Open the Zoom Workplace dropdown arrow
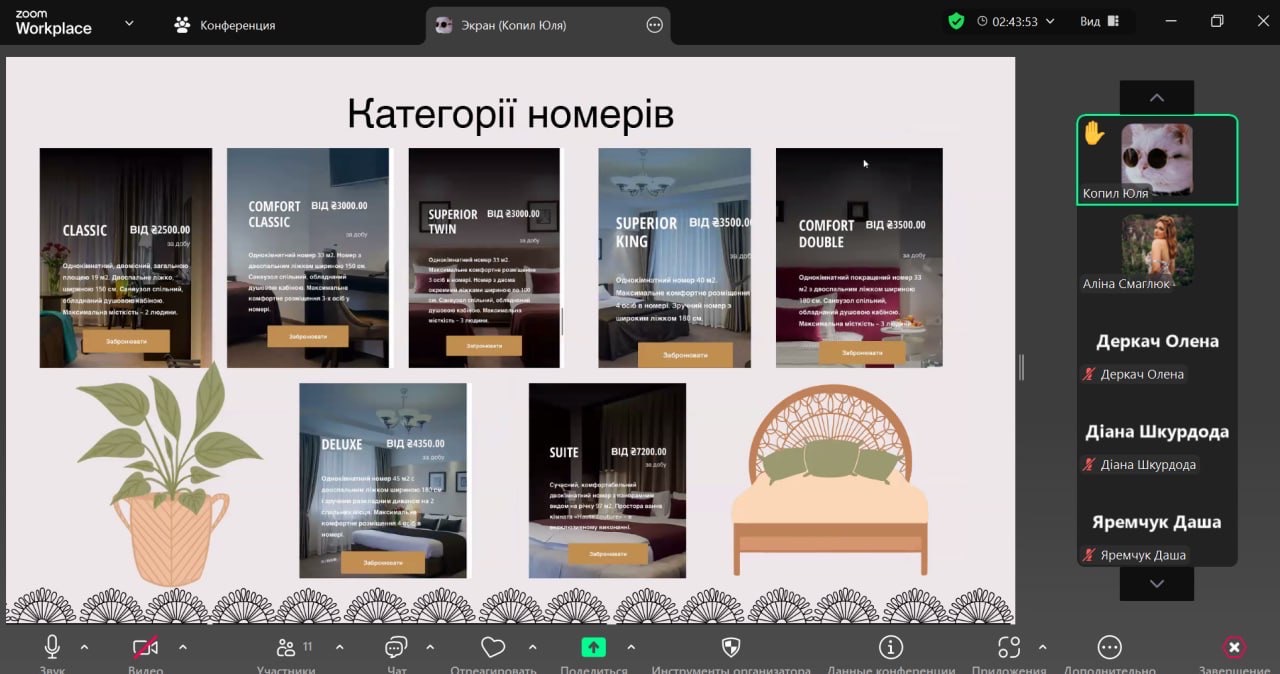 point(129,22)
